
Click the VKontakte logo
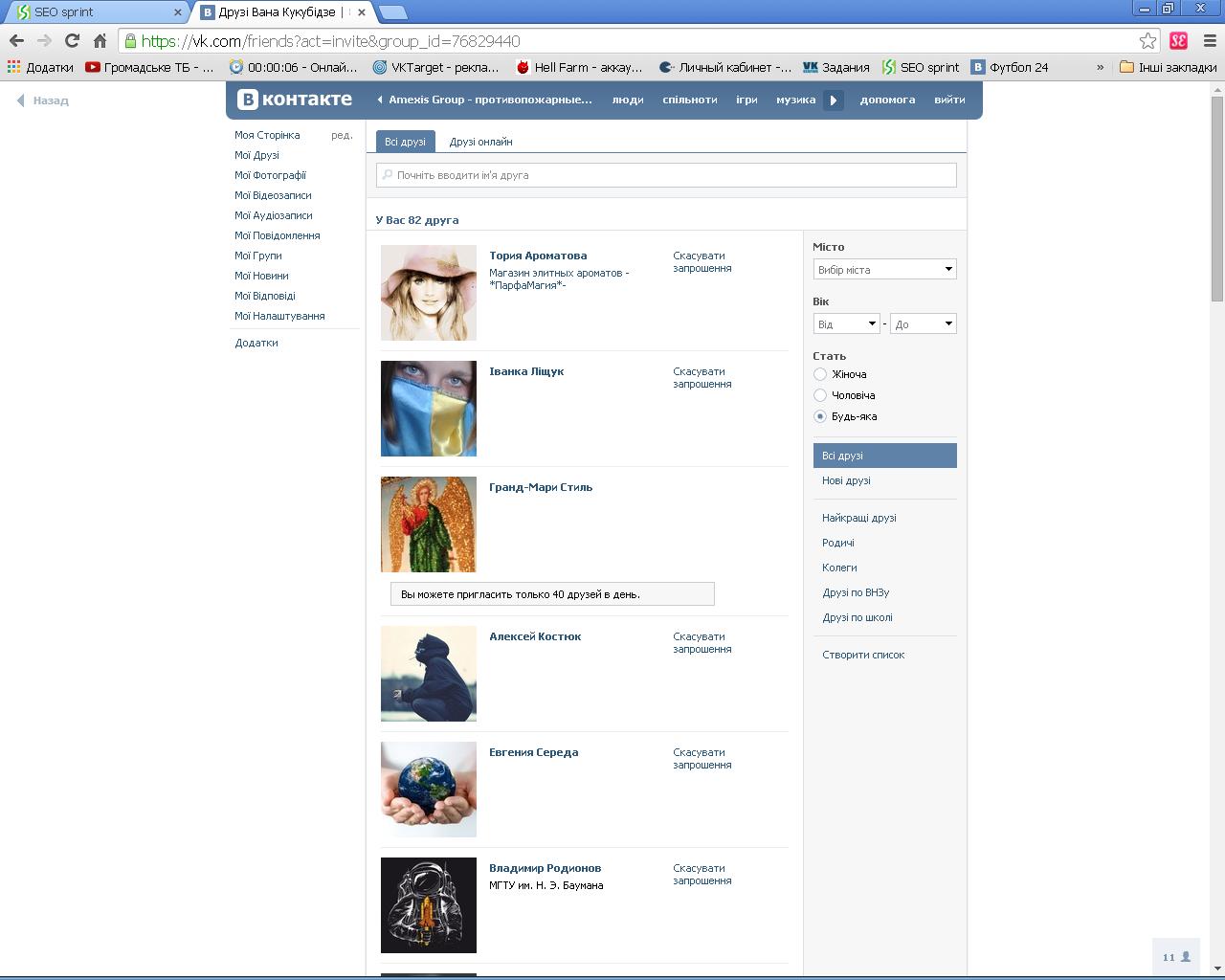[x=295, y=100]
